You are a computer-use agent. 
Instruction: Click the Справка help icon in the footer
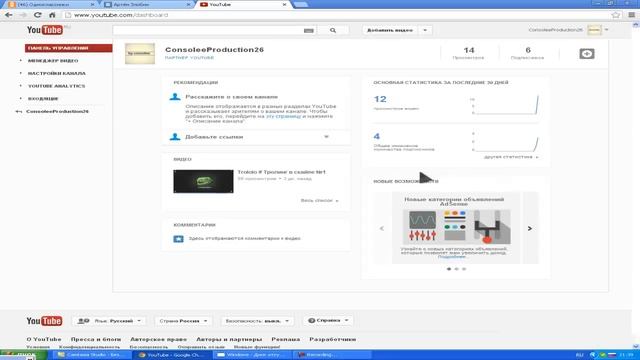[311, 320]
